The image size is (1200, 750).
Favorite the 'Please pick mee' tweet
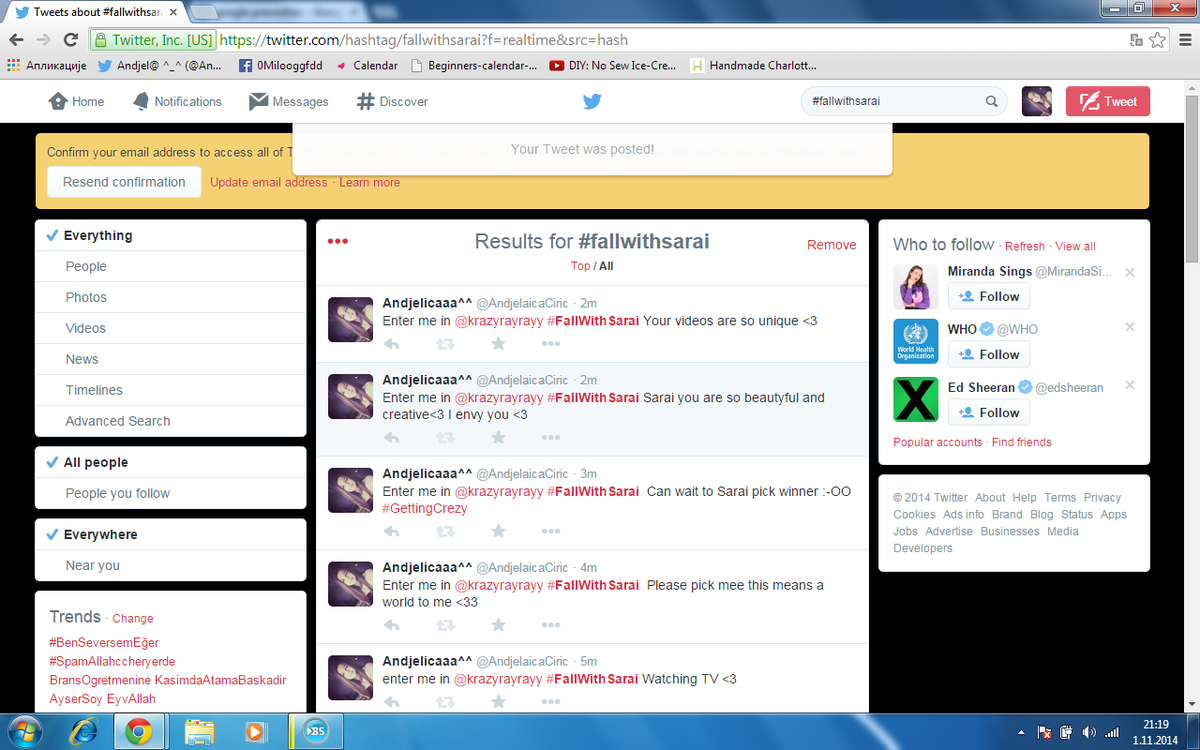(498, 625)
